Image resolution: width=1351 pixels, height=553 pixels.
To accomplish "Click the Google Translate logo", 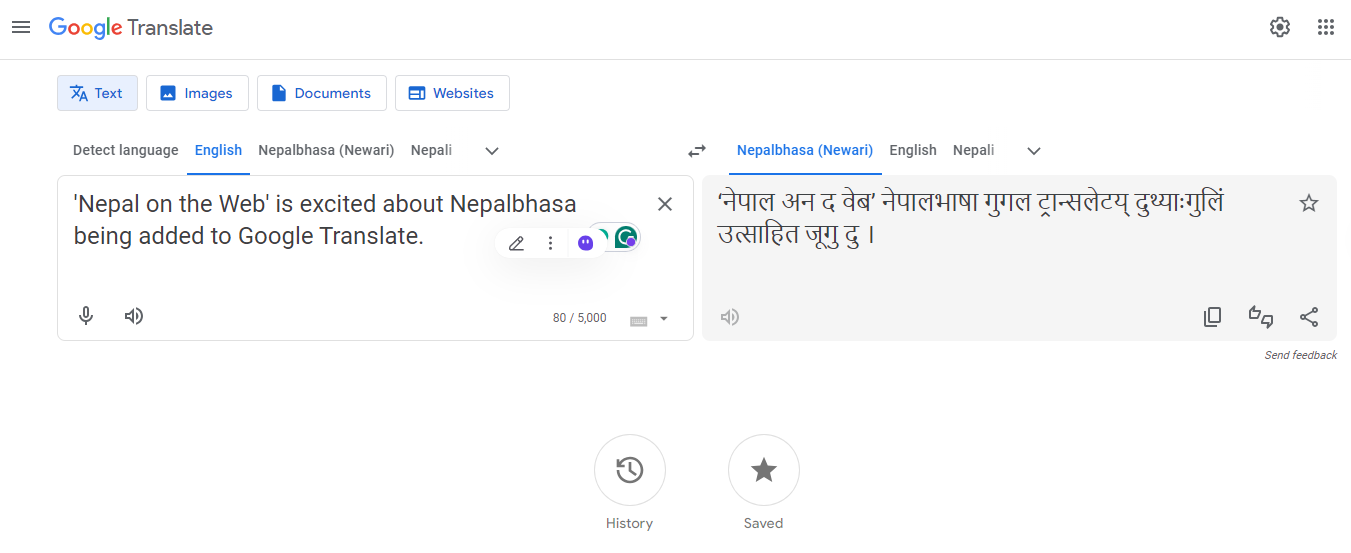I will click(x=131, y=28).
